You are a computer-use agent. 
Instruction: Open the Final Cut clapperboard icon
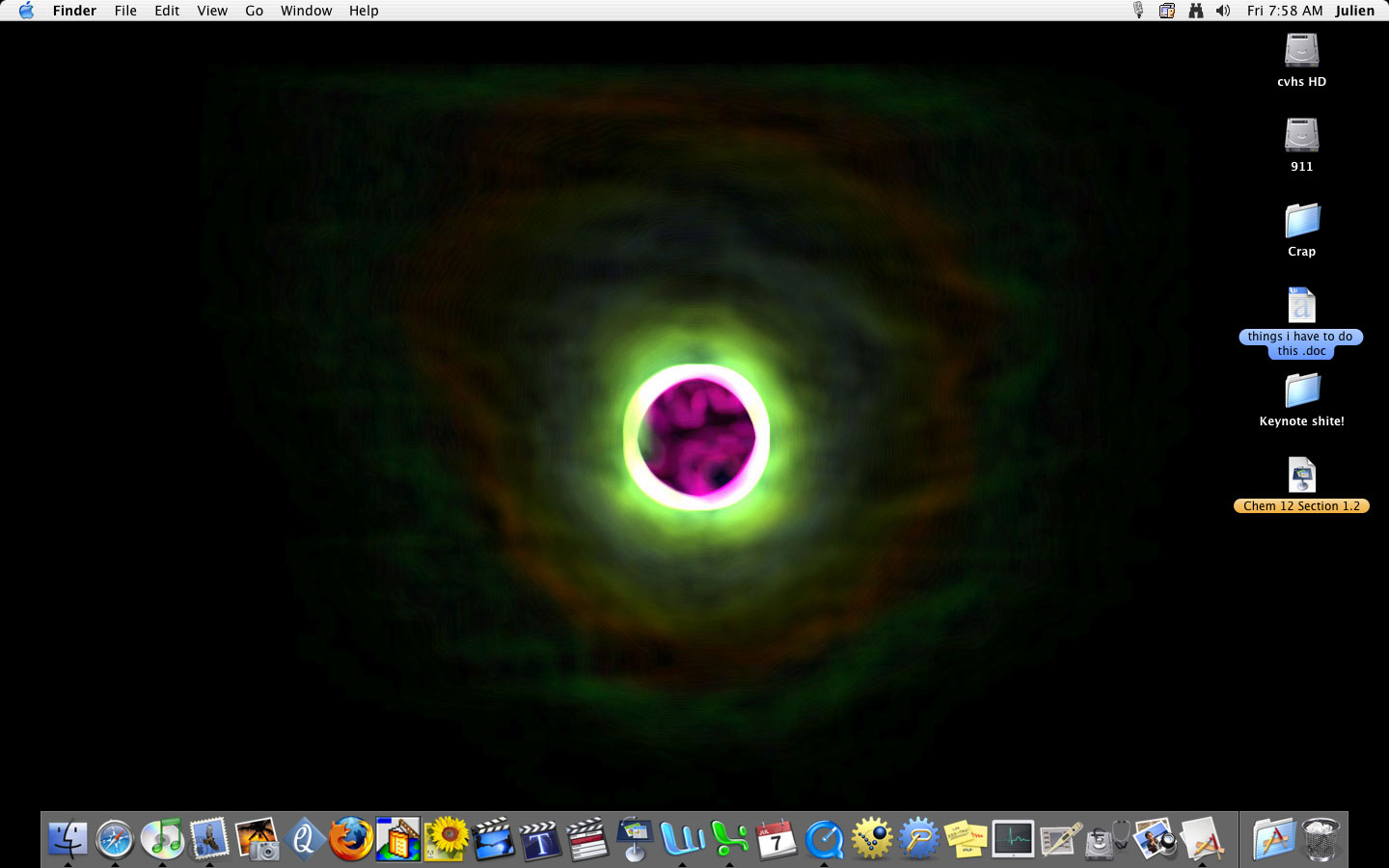click(587, 838)
